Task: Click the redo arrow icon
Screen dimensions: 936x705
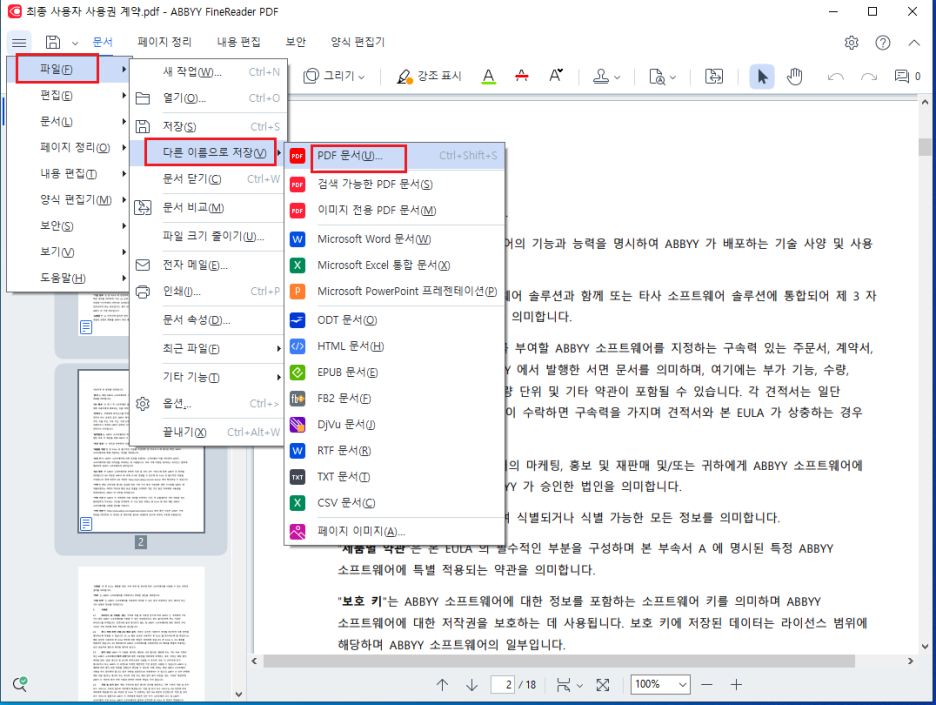Action: (x=869, y=76)
